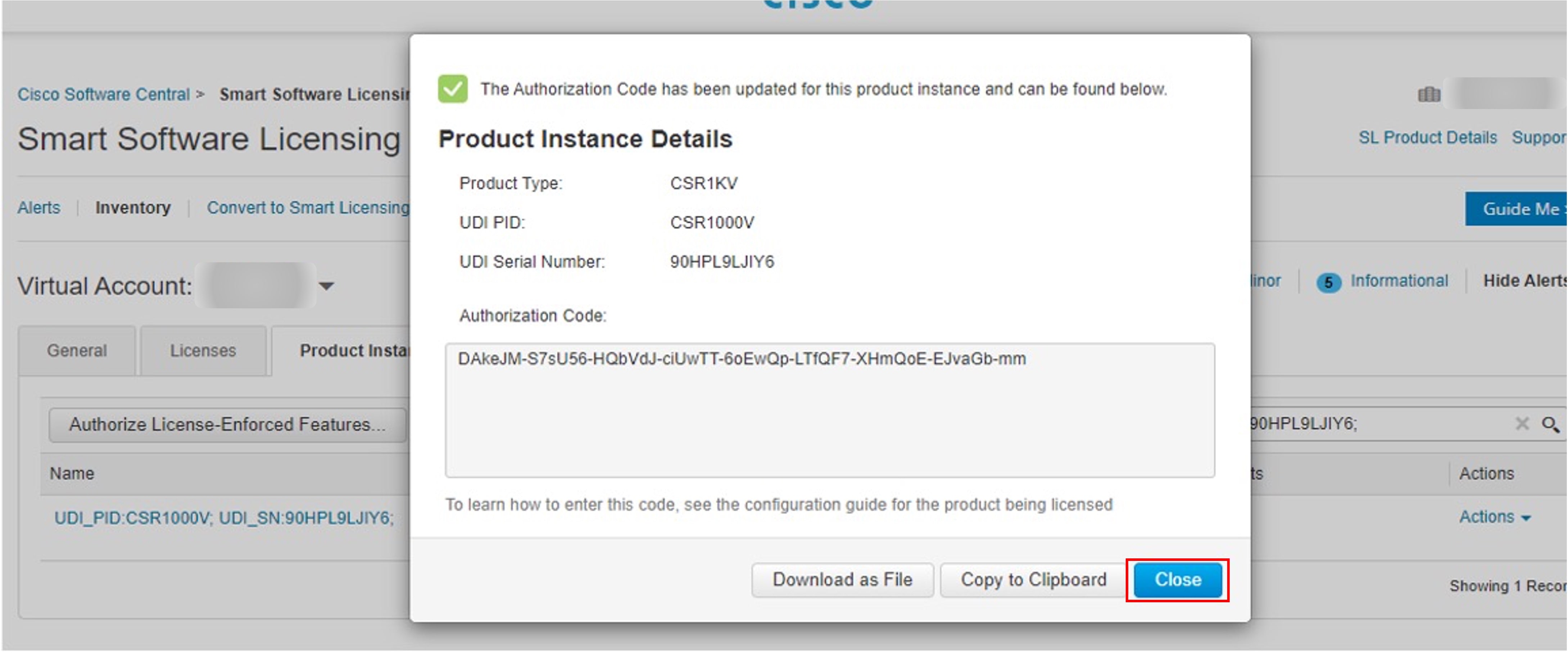Open the UDI_PID:CSR1000V product instance link
The image size is (1568, 653).
[x=224, y=518]
